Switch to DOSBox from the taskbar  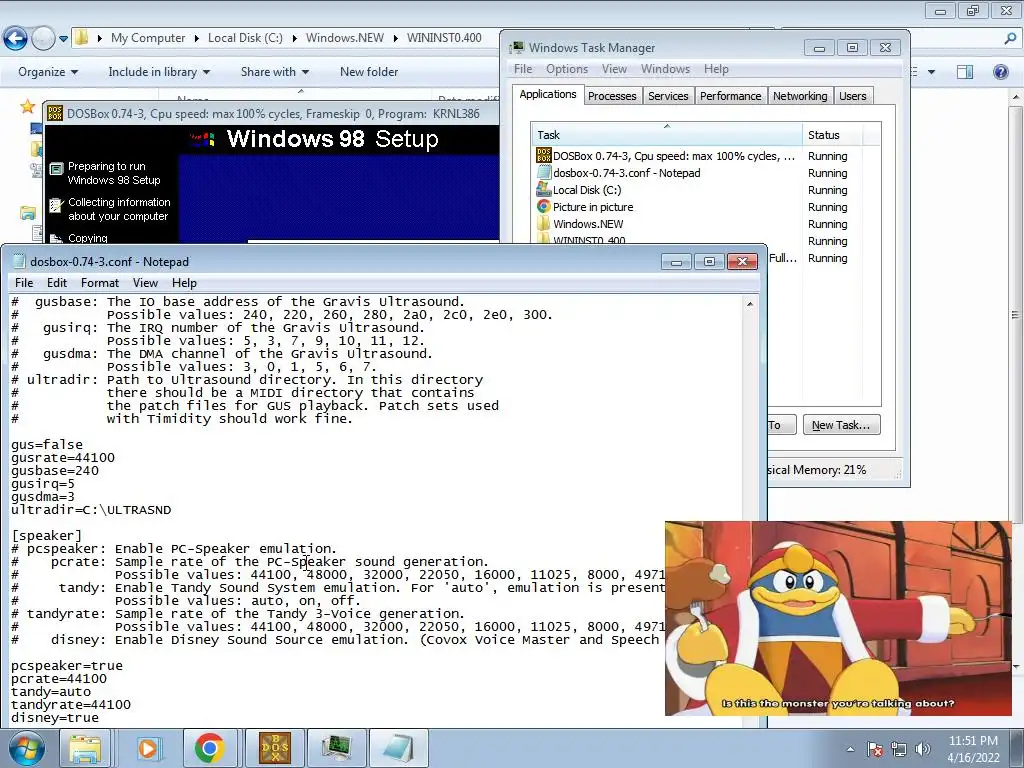click(275, 748)
